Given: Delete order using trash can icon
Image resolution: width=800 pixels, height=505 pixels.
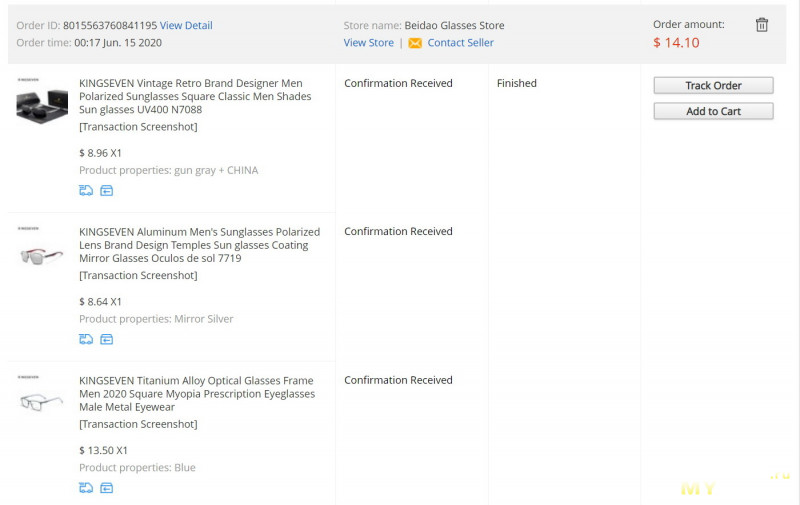Looking at the screenshot, I should point(762,24).
